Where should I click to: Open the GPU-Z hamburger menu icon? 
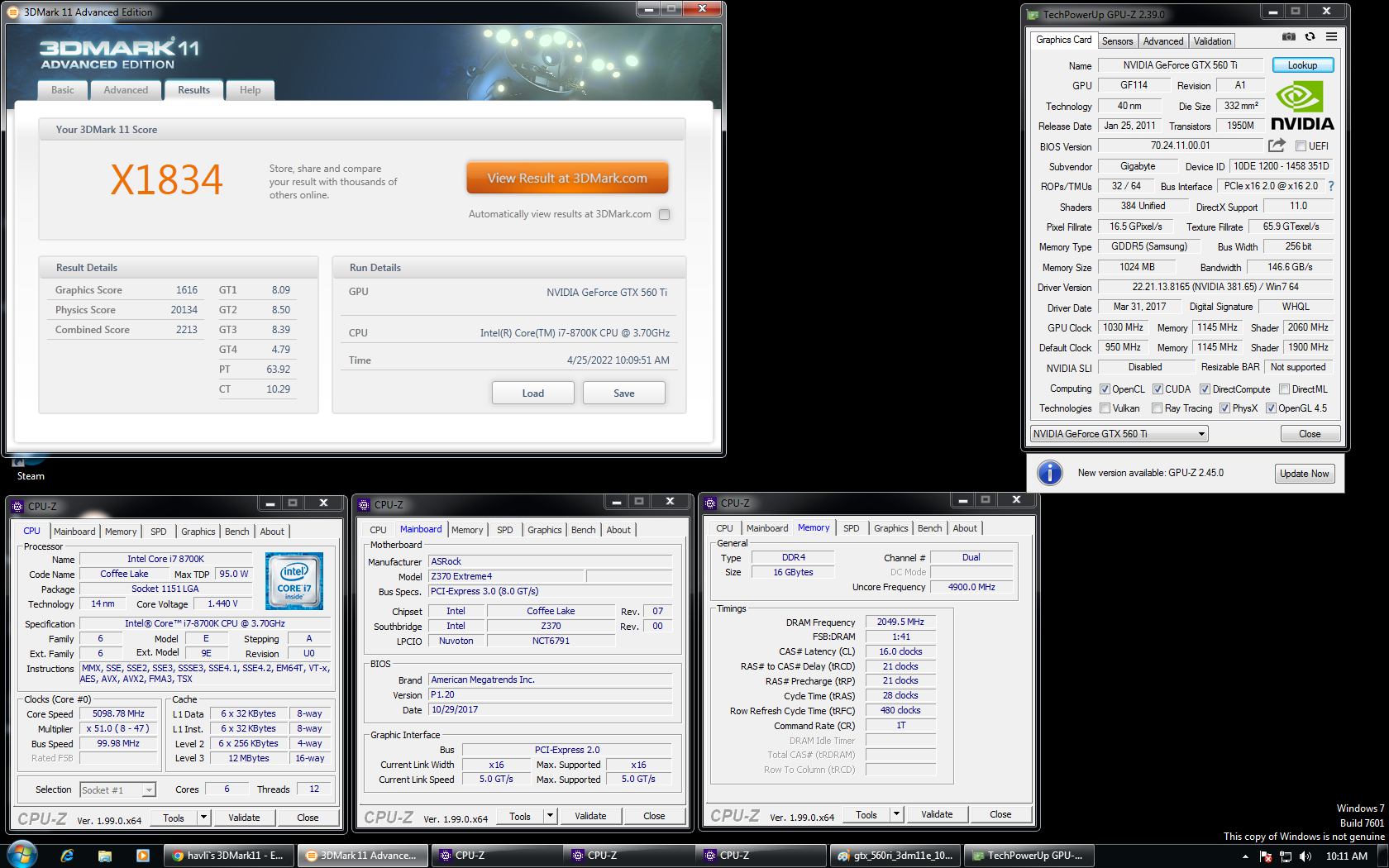pyautogui.click(x=1331, y=37)
